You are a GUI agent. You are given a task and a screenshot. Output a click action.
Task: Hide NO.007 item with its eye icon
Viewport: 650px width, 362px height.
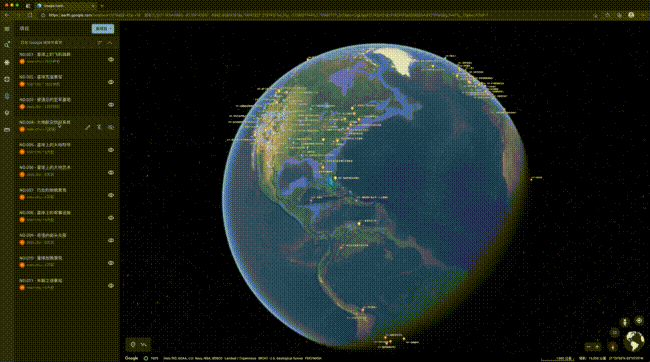click(111, 195)
